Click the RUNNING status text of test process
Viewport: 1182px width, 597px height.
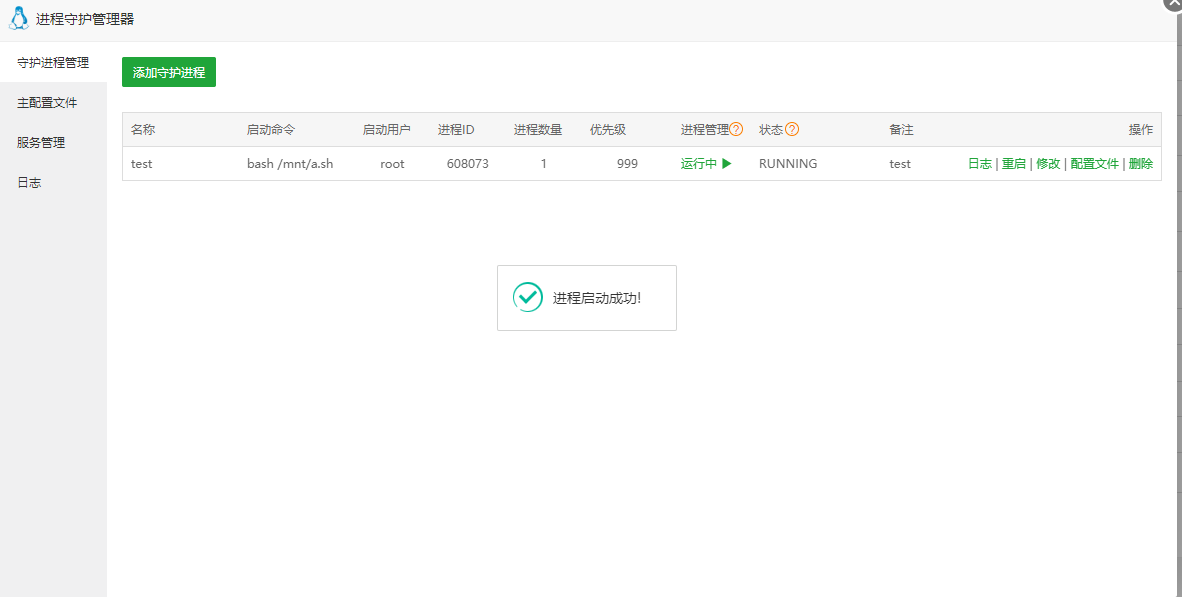coord(786,163)
